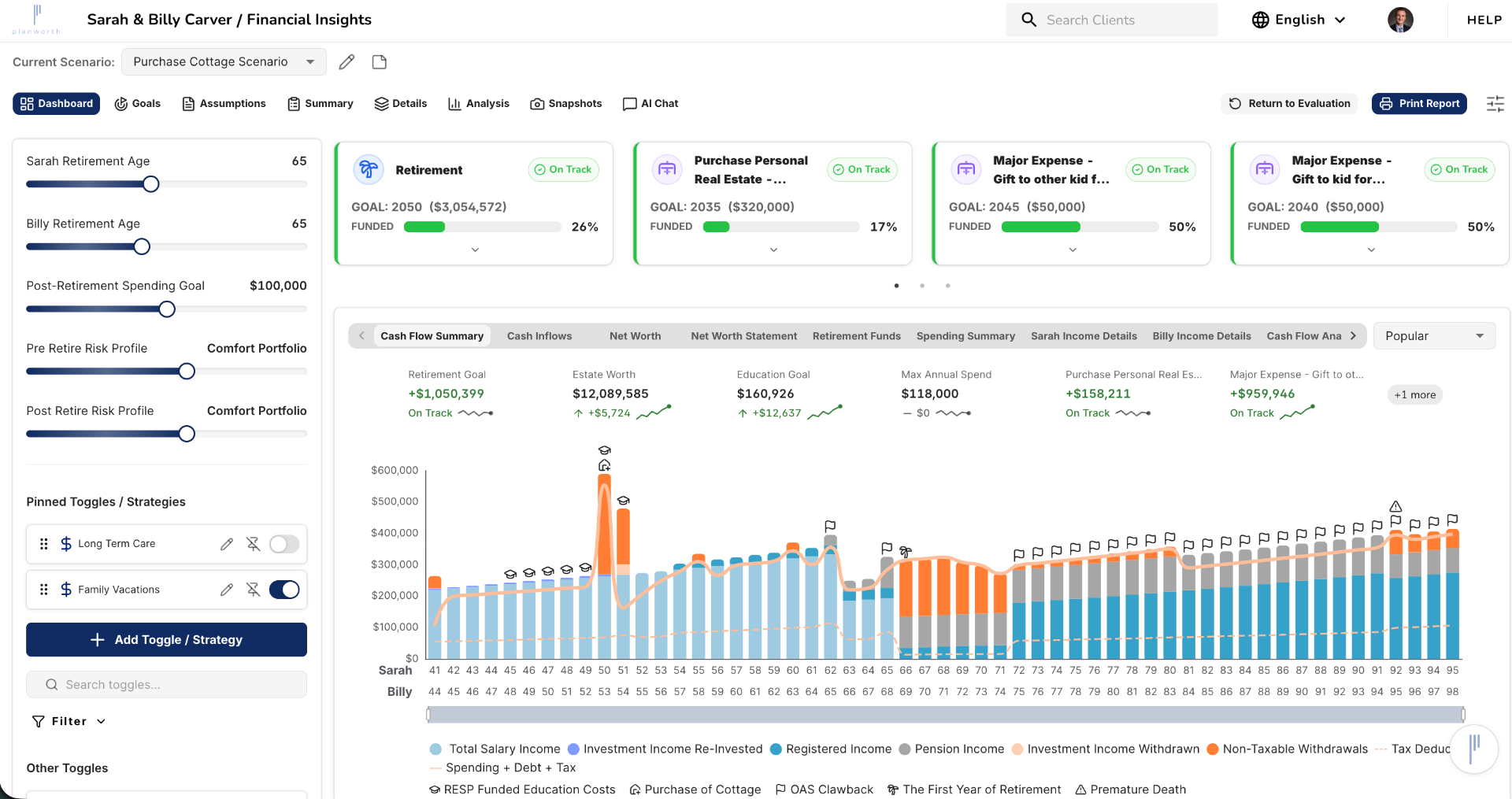Click the document icon beside the scenario dropdown
The height and width of the screenshot is (799, 1512).
(x=380, y=62)
